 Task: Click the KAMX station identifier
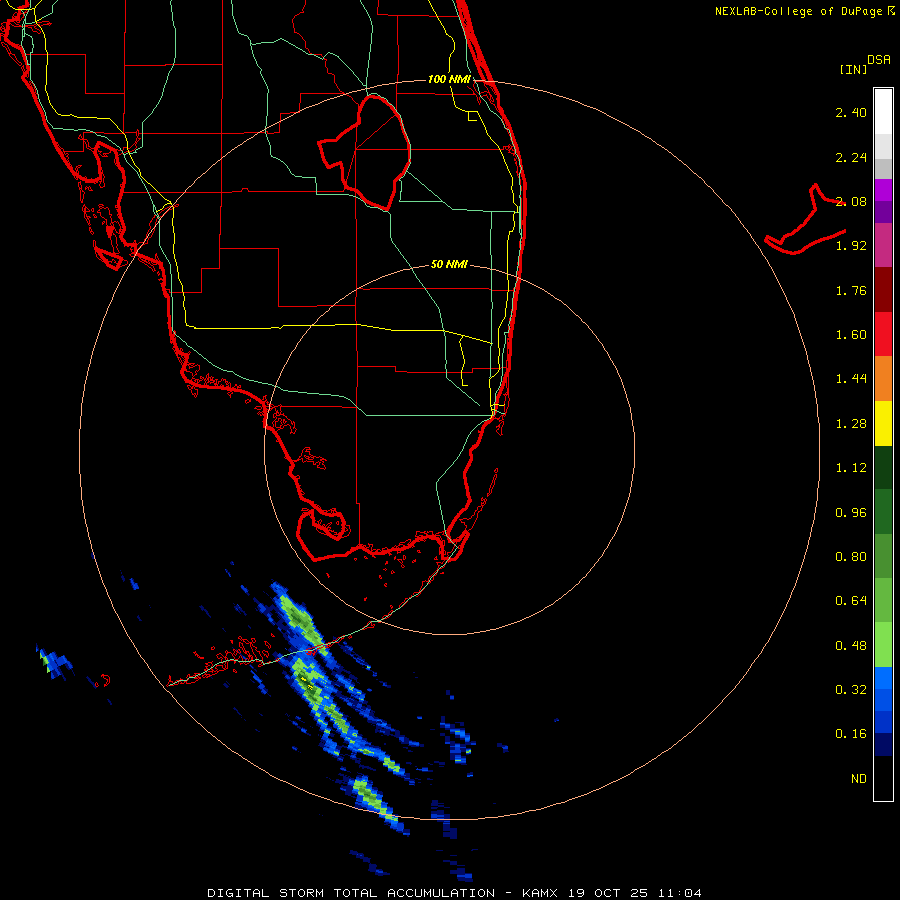point(540,893)
